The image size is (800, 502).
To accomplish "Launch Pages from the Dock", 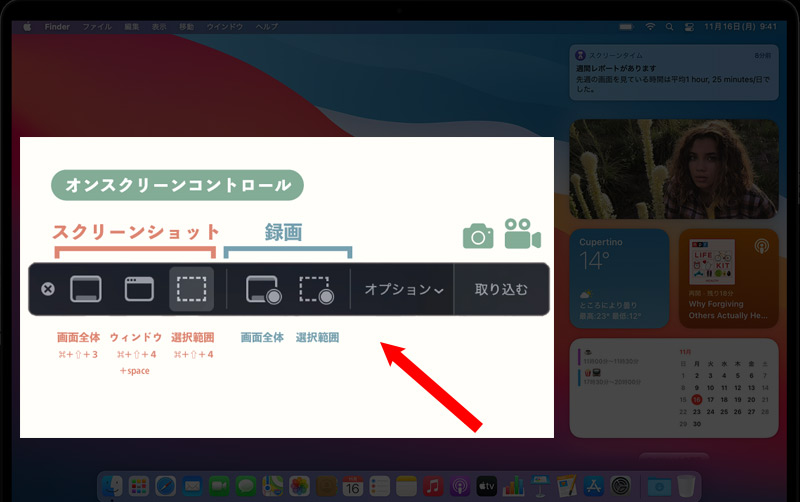I will tap(567, 486).
